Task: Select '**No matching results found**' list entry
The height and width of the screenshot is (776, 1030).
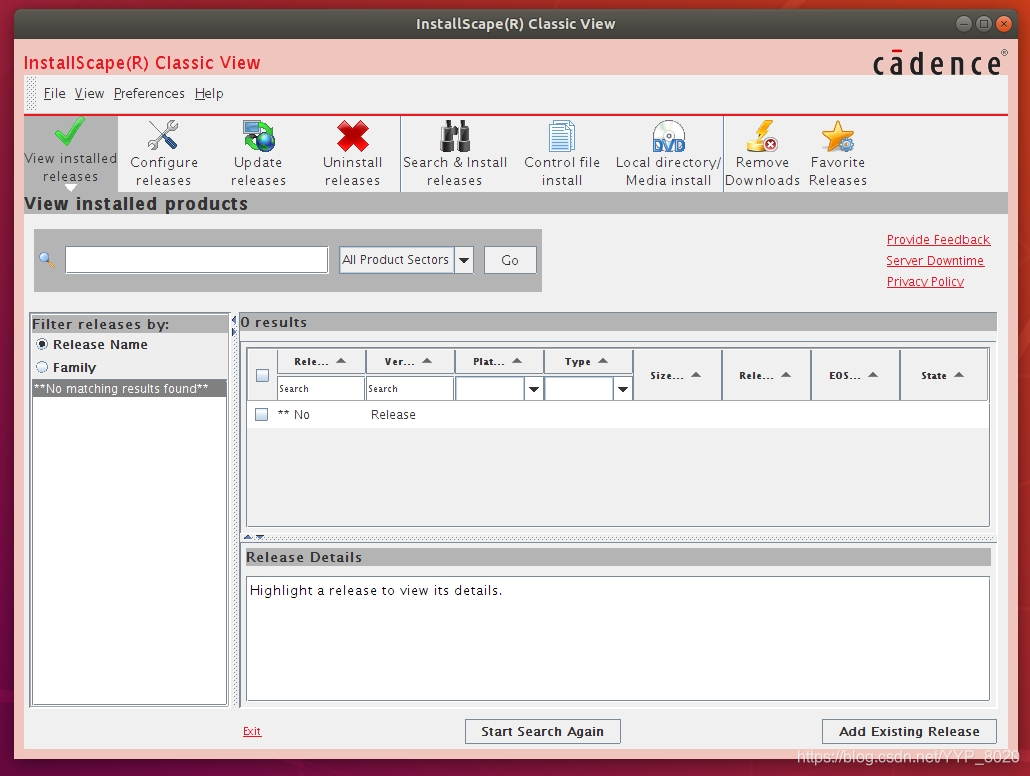Action: 129,388
